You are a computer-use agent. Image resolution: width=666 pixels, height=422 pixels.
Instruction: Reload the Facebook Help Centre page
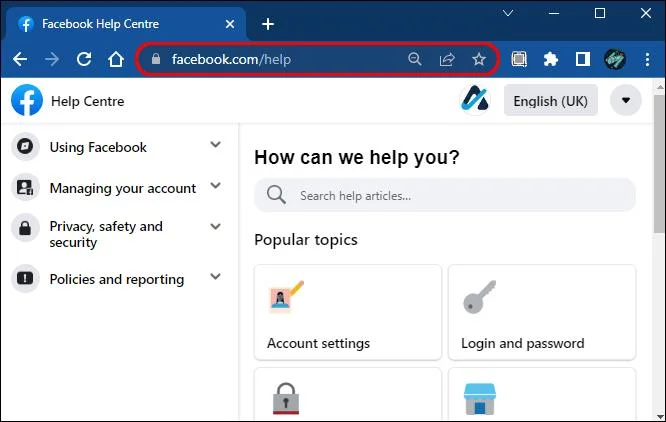(84, 59)
